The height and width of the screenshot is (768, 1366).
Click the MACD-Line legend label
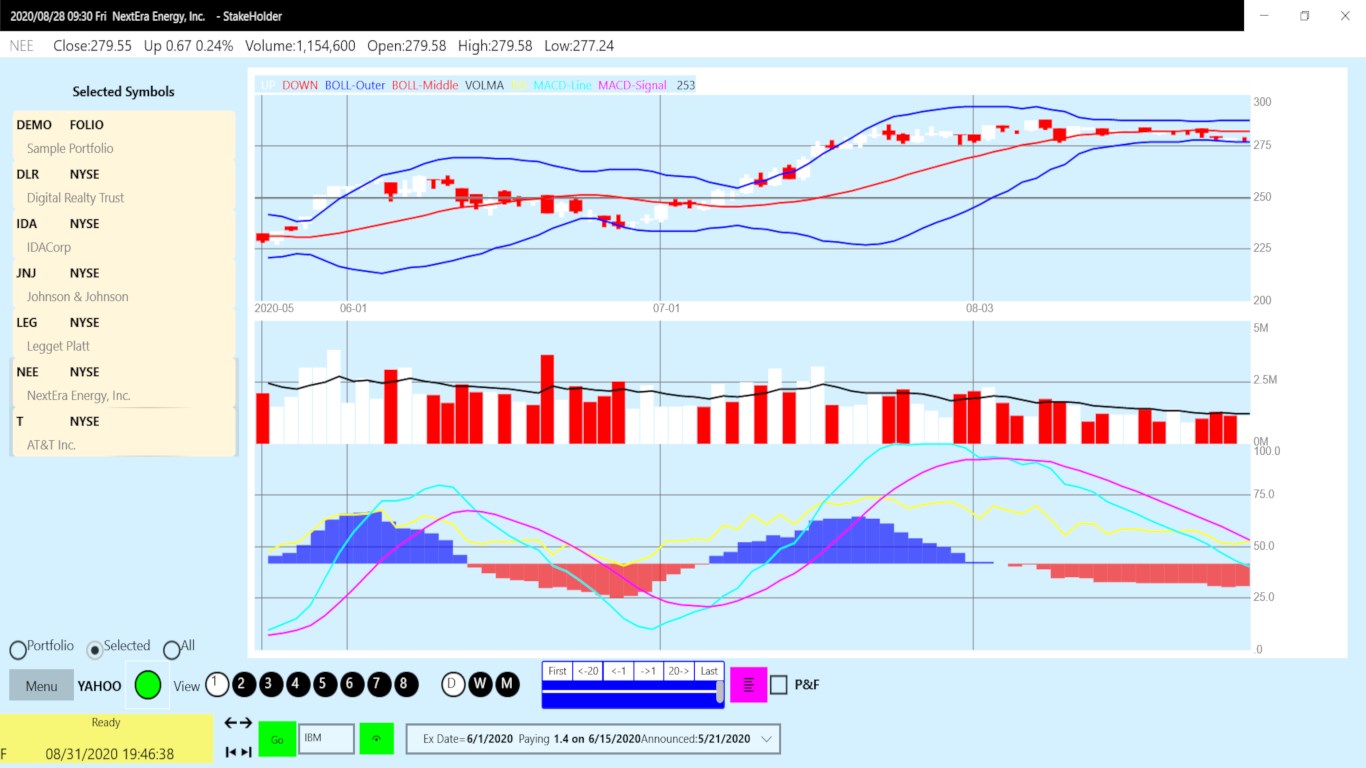562,85
